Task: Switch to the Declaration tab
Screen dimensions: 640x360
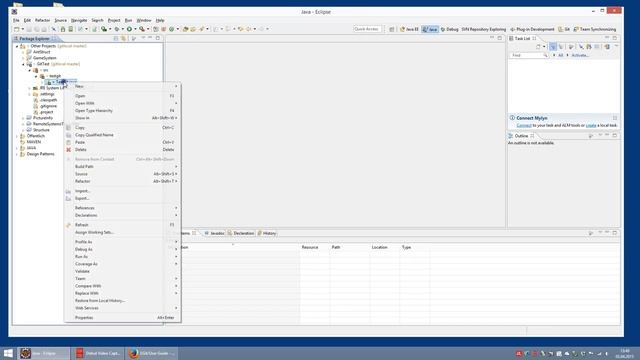Action: click(241, 233)
